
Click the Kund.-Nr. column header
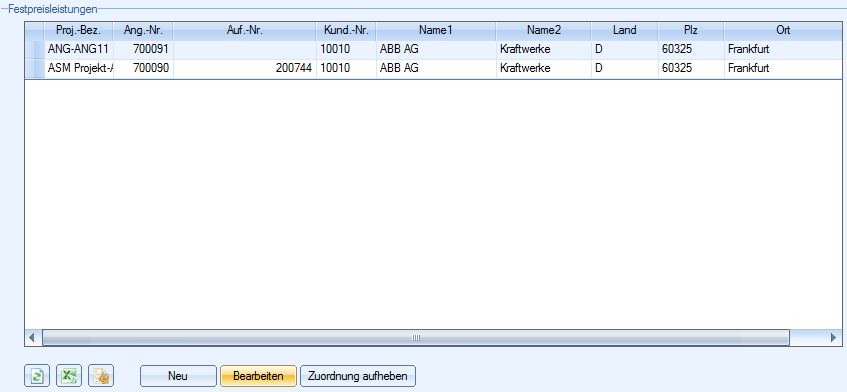pyautogui.click(x=346, y=31)
